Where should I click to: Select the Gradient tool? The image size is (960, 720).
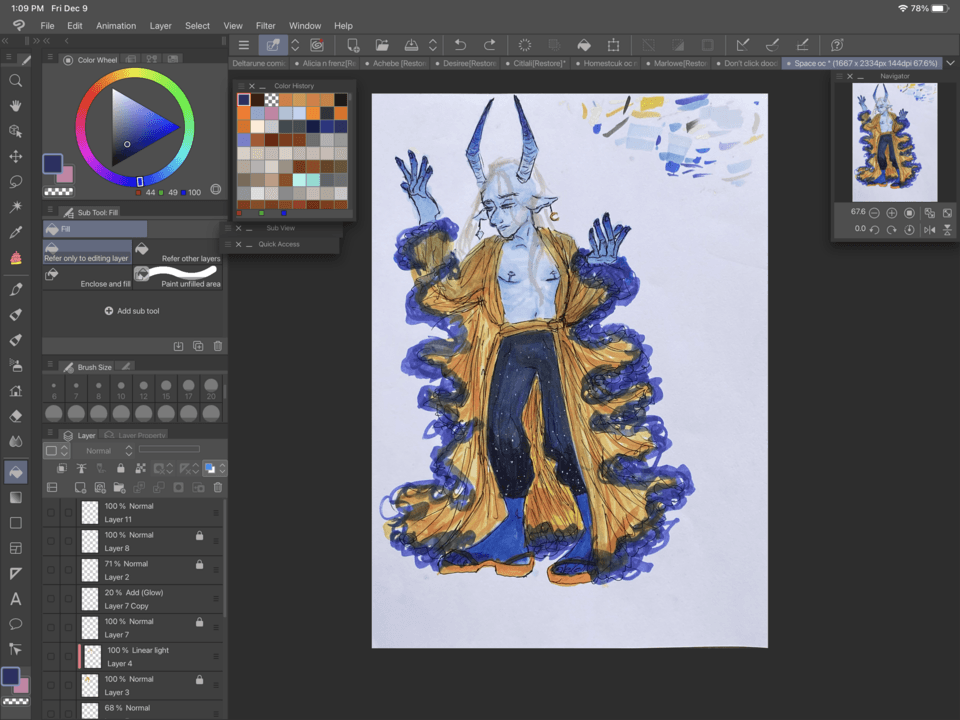pyautogui.click(x=16, y=497)
